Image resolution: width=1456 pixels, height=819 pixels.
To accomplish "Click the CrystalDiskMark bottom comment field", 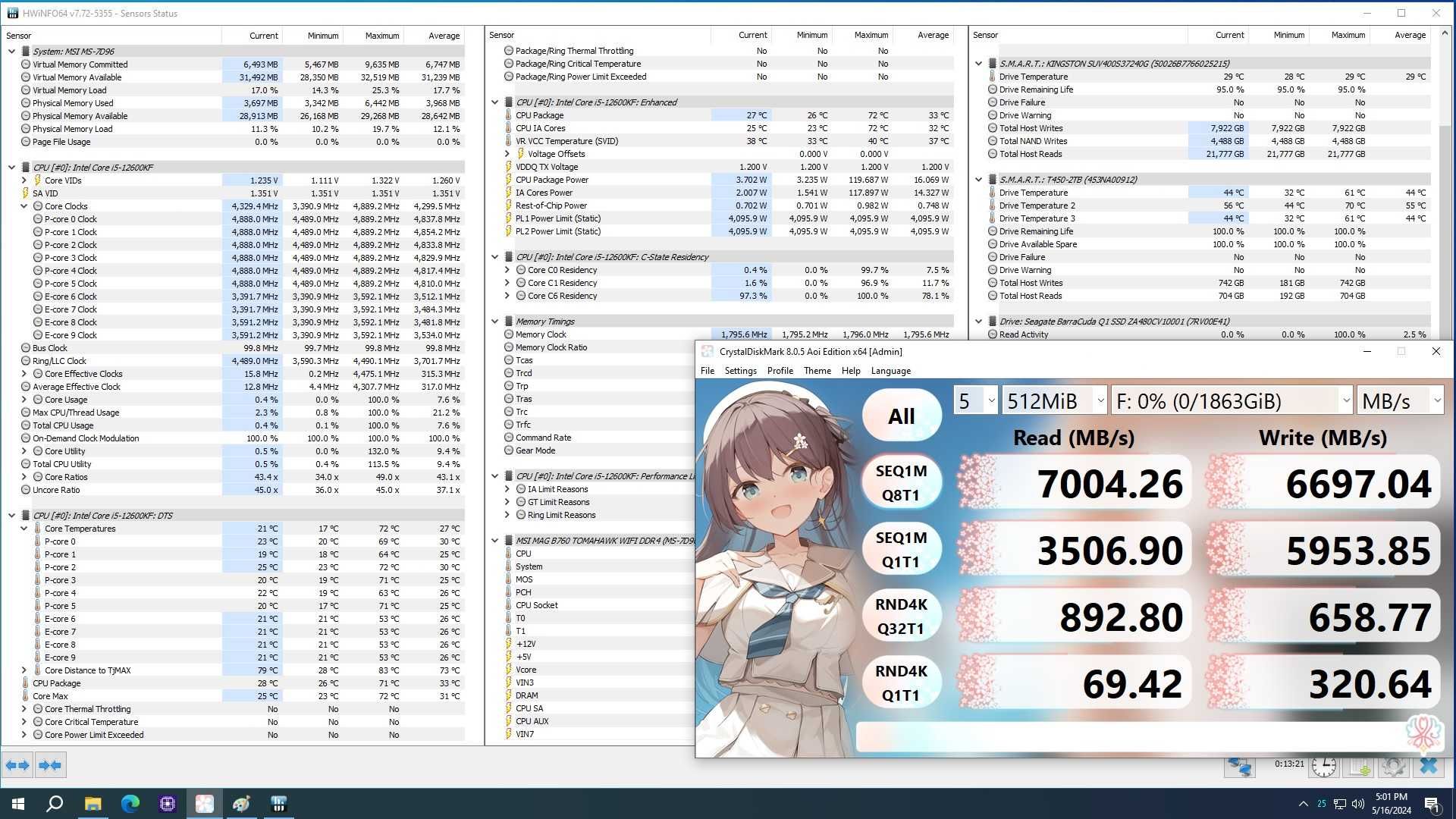I will 1130,736.
